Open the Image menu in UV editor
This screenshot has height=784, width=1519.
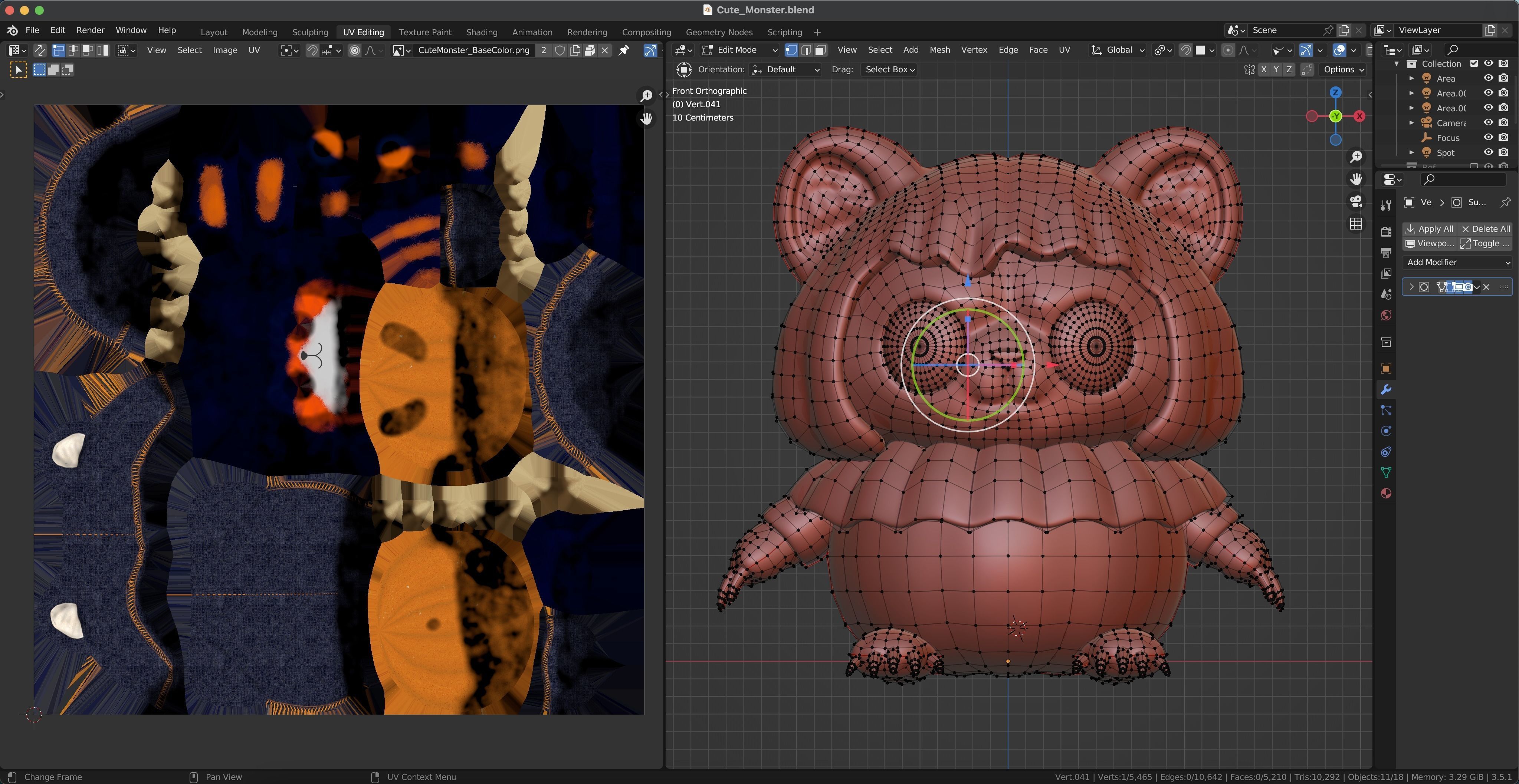point(225,50)
